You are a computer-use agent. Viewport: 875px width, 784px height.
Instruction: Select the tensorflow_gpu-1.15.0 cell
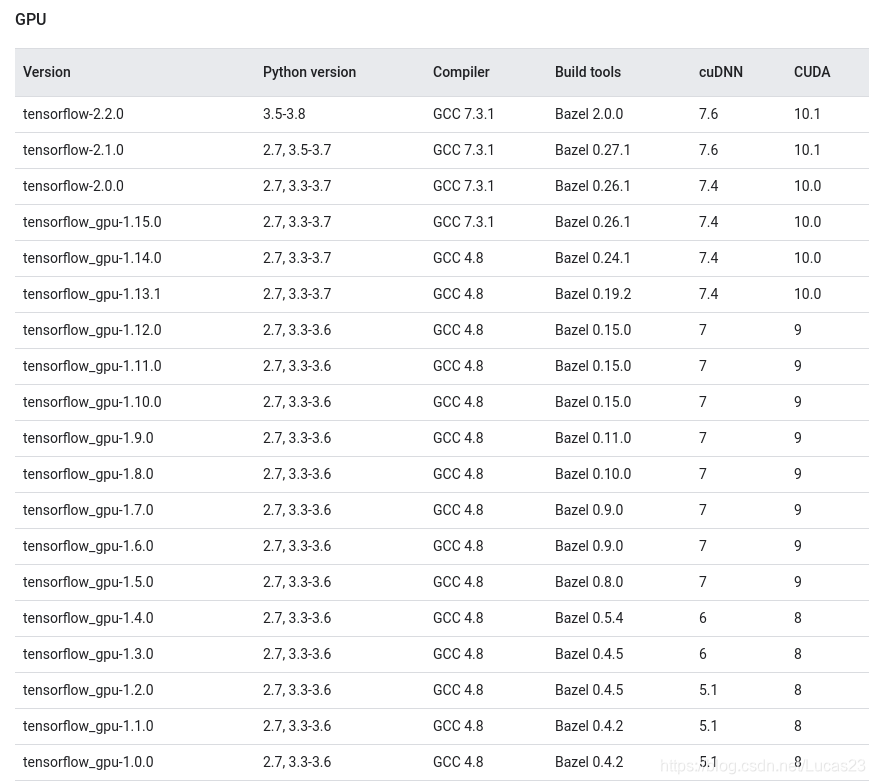(x=92, y=222)
